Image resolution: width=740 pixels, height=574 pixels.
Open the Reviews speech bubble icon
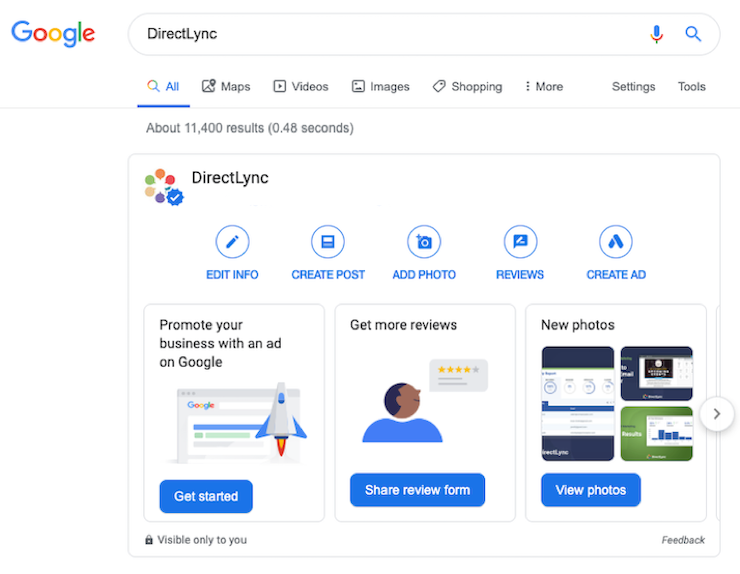[520, 242]
